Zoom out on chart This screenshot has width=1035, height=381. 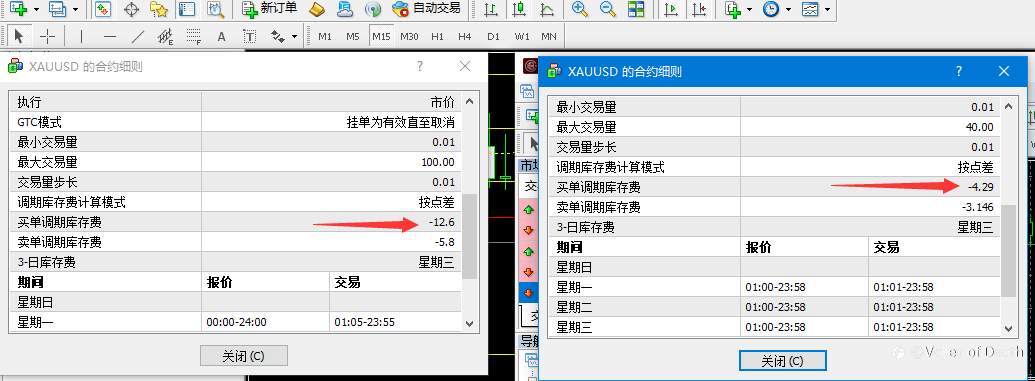tap(608, 9)
